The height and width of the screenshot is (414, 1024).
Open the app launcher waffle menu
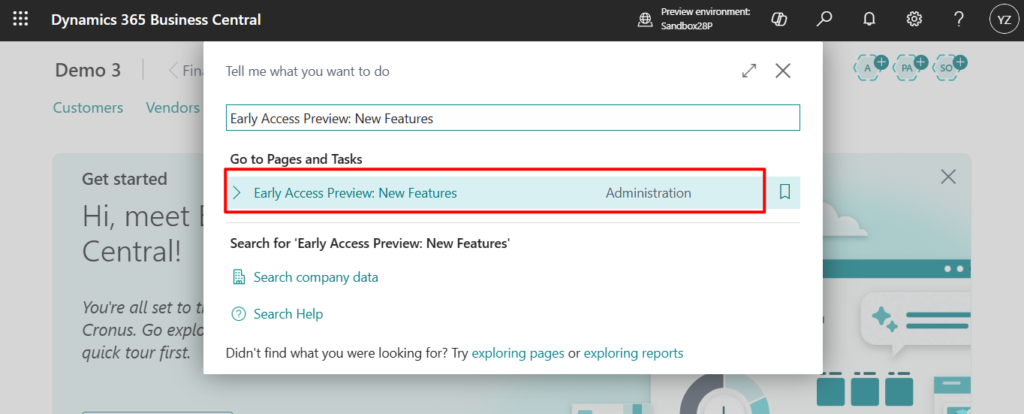click(x=20, y=20)
